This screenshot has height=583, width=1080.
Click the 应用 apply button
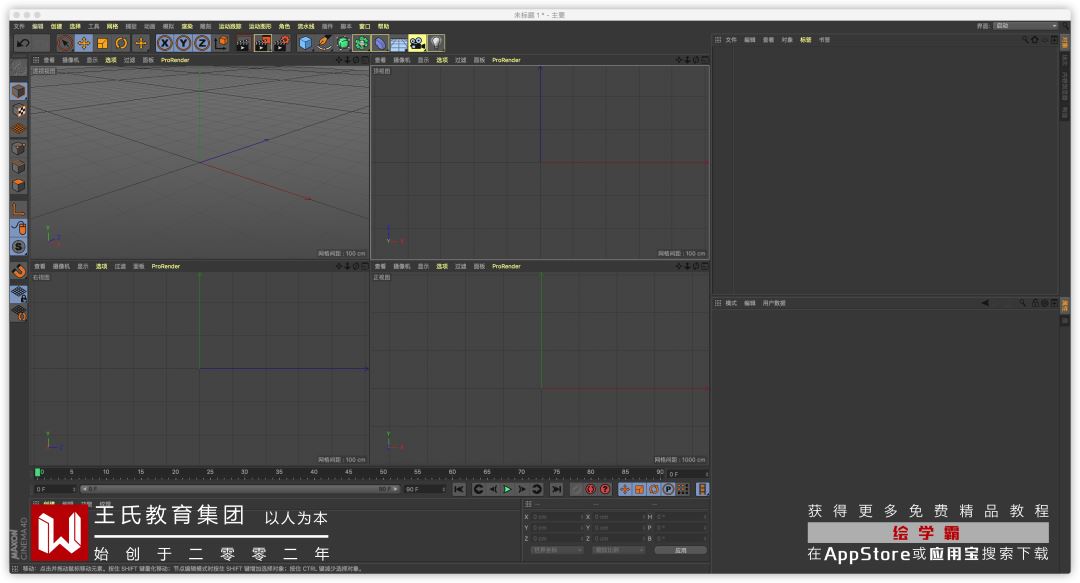[681, 550]
